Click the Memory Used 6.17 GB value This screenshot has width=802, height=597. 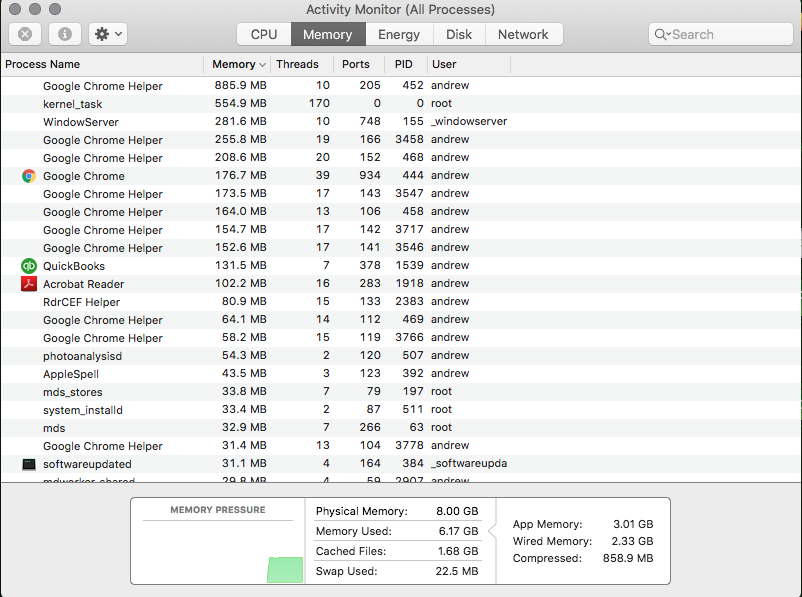(x=458, y=531)
